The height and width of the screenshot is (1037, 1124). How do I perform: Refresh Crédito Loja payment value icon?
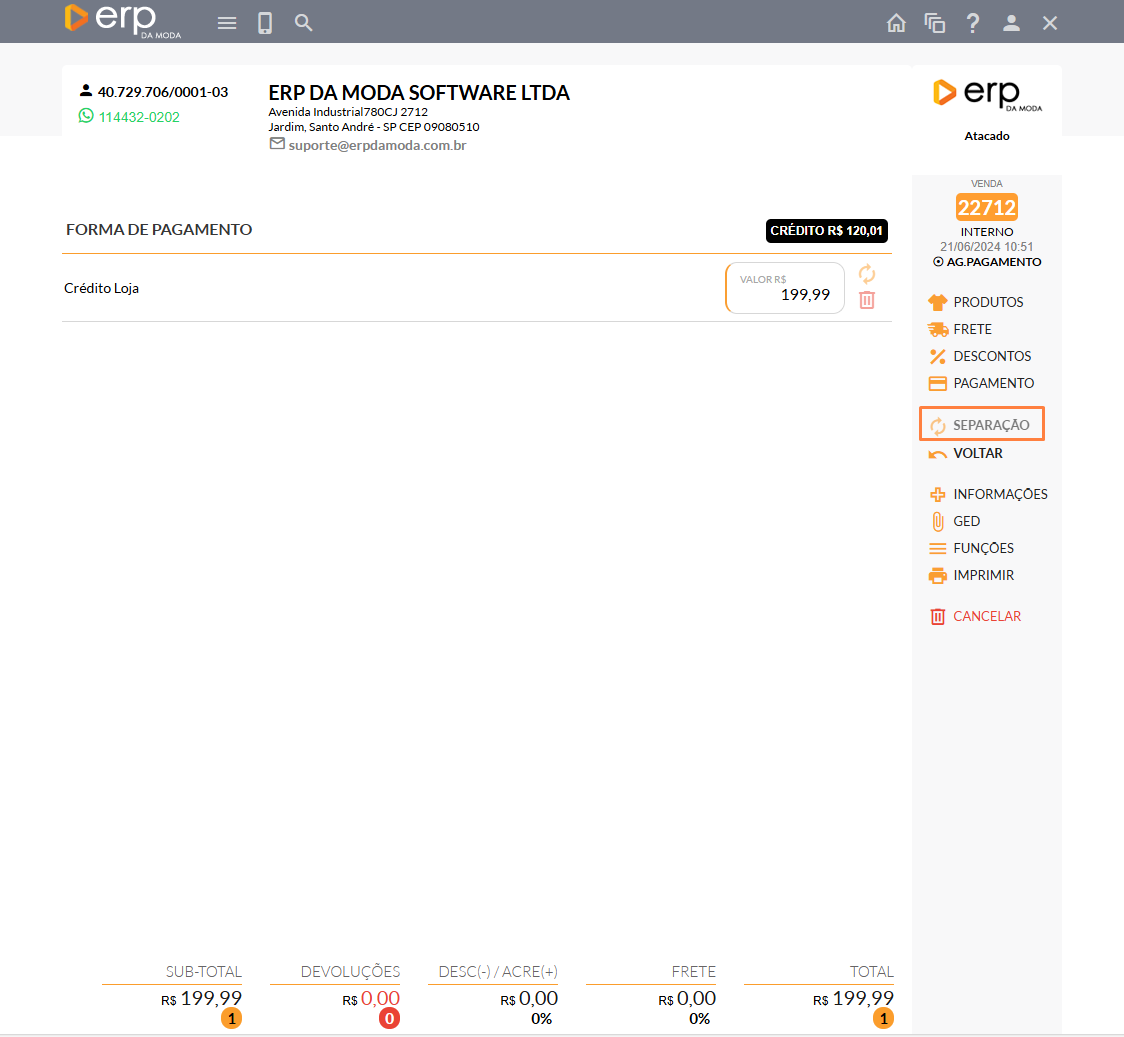(867, 274)
